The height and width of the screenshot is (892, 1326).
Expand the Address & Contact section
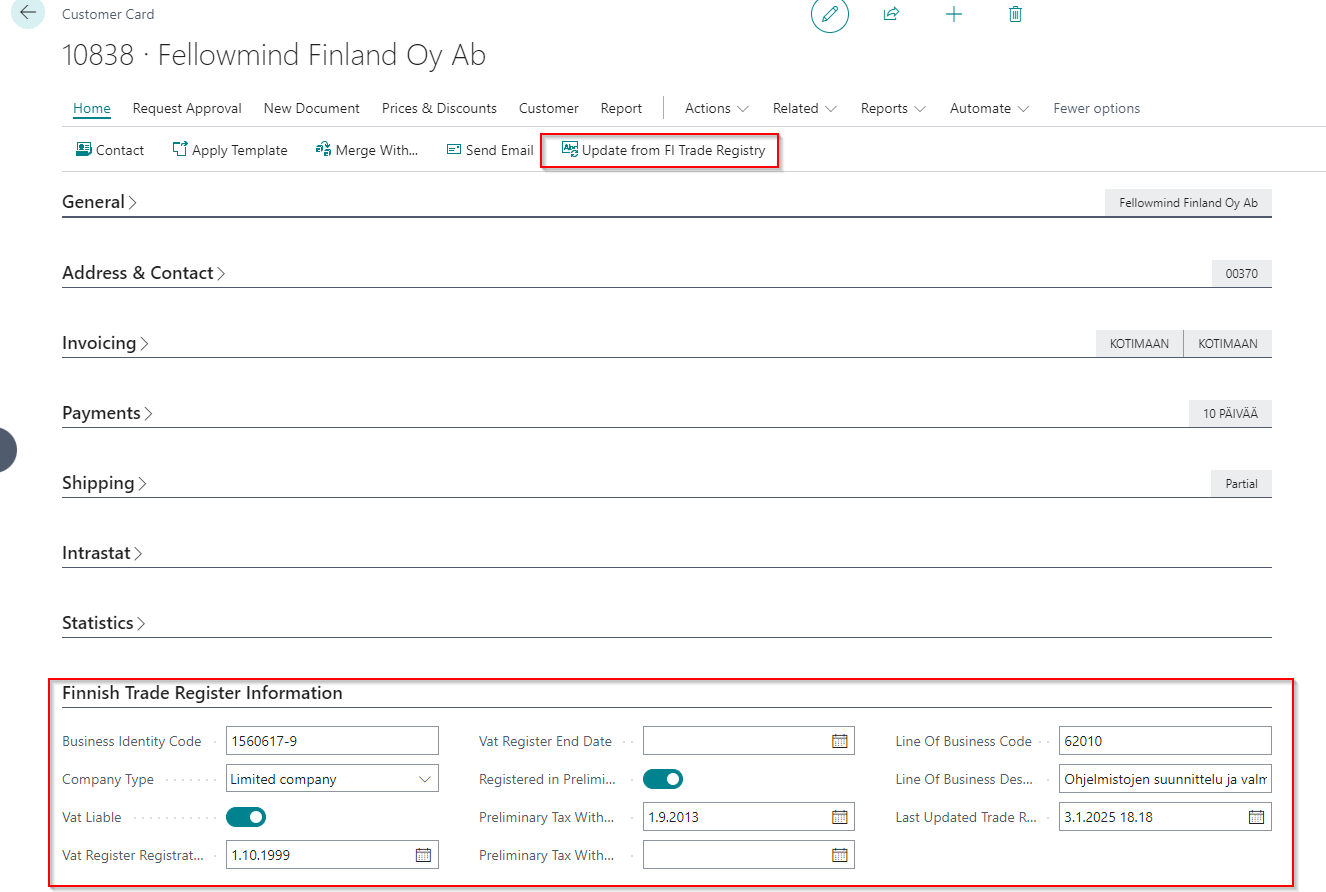coord(143,273)
